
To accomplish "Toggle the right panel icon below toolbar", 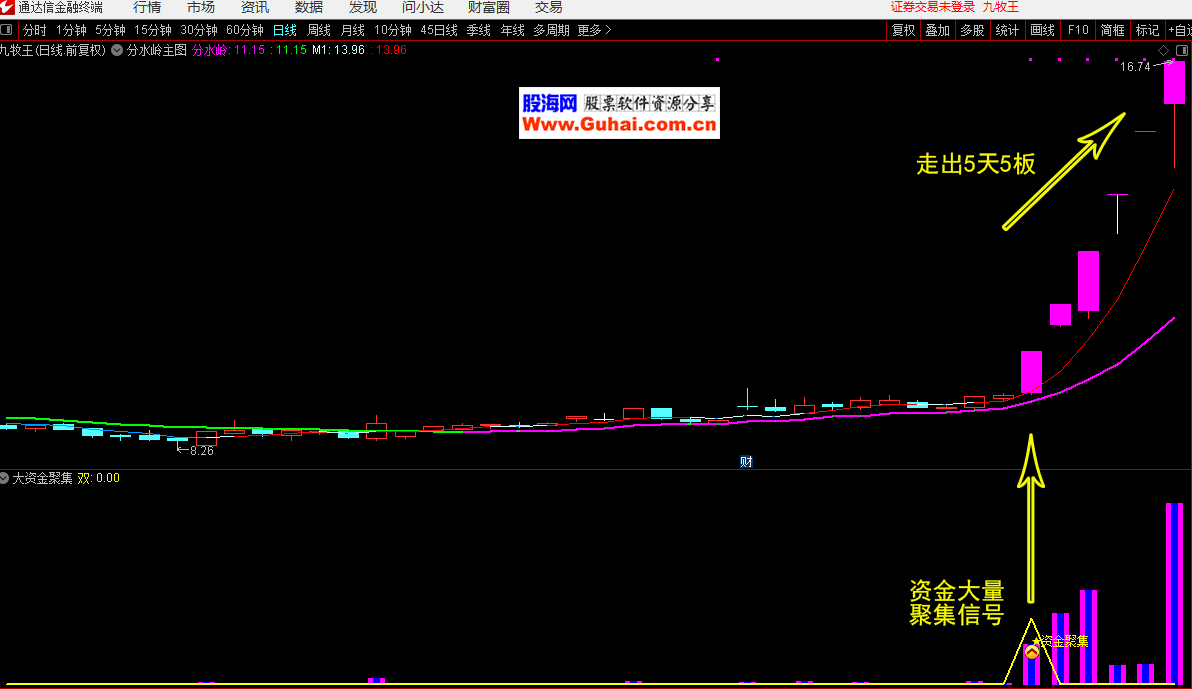I will click(1181, 50).
